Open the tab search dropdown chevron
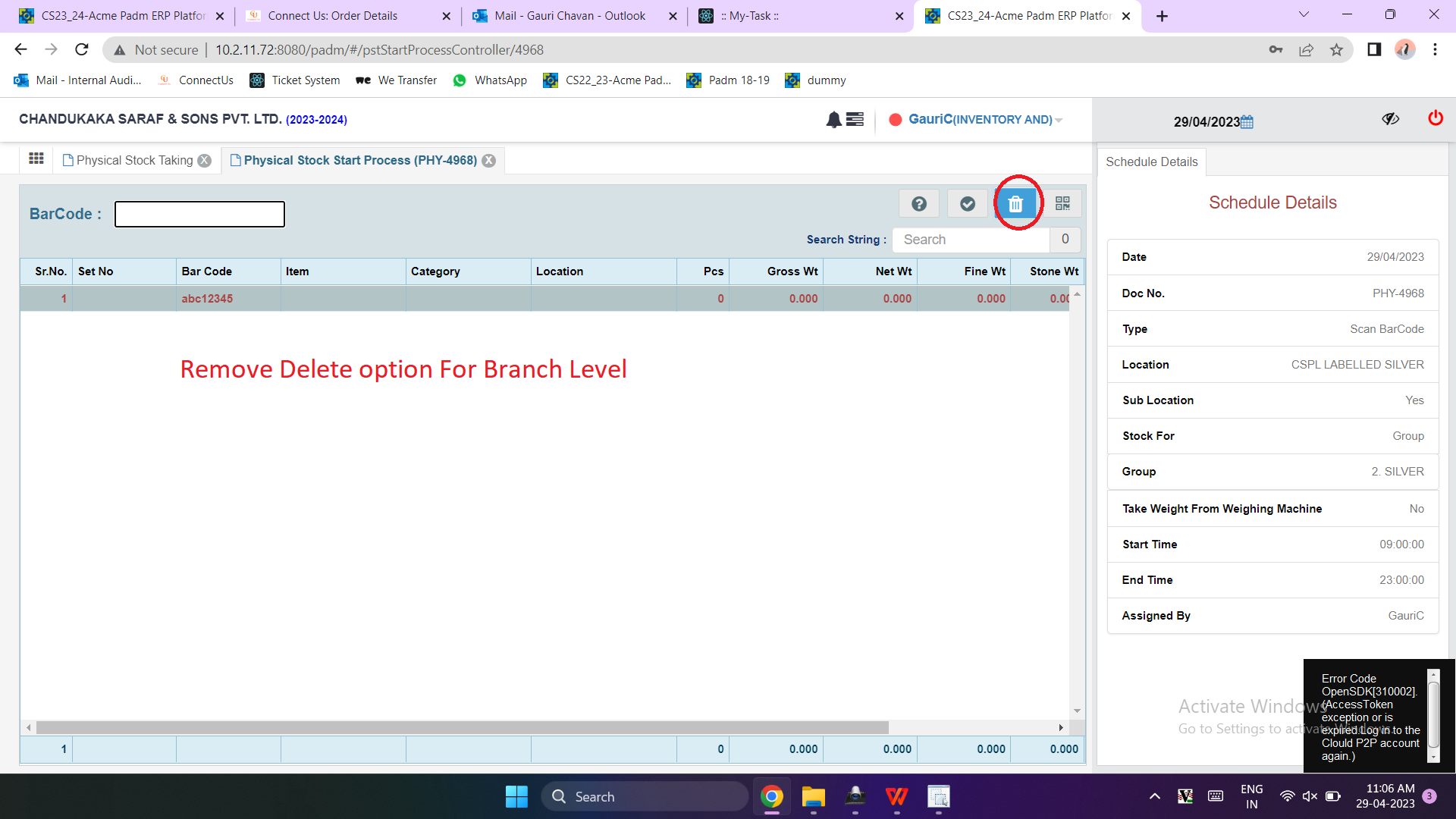The width and height of the screenshot is (1456, 819). 1304,14
